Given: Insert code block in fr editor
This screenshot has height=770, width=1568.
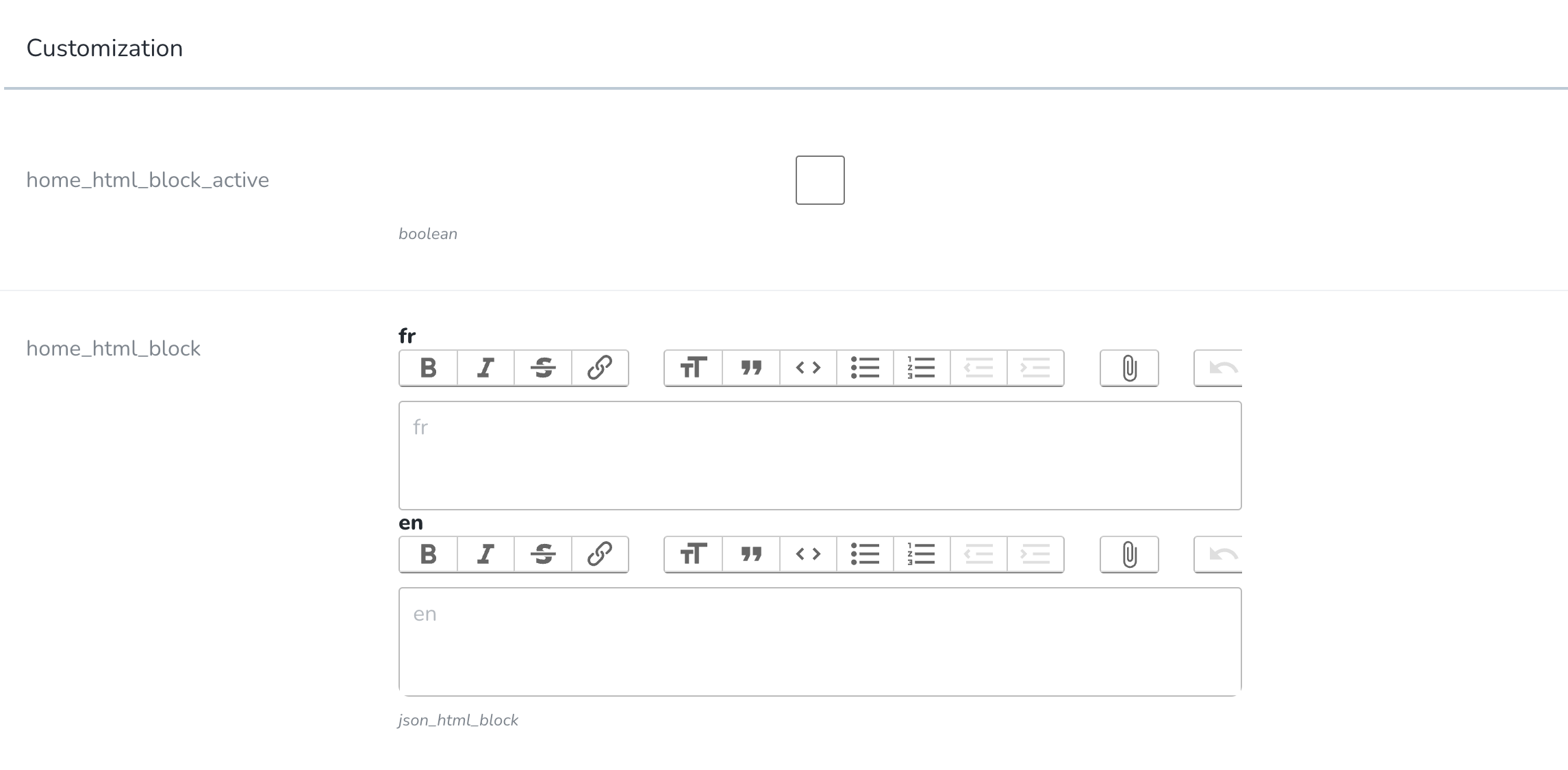Looking at the screenshot, I should tap(808, 368).
